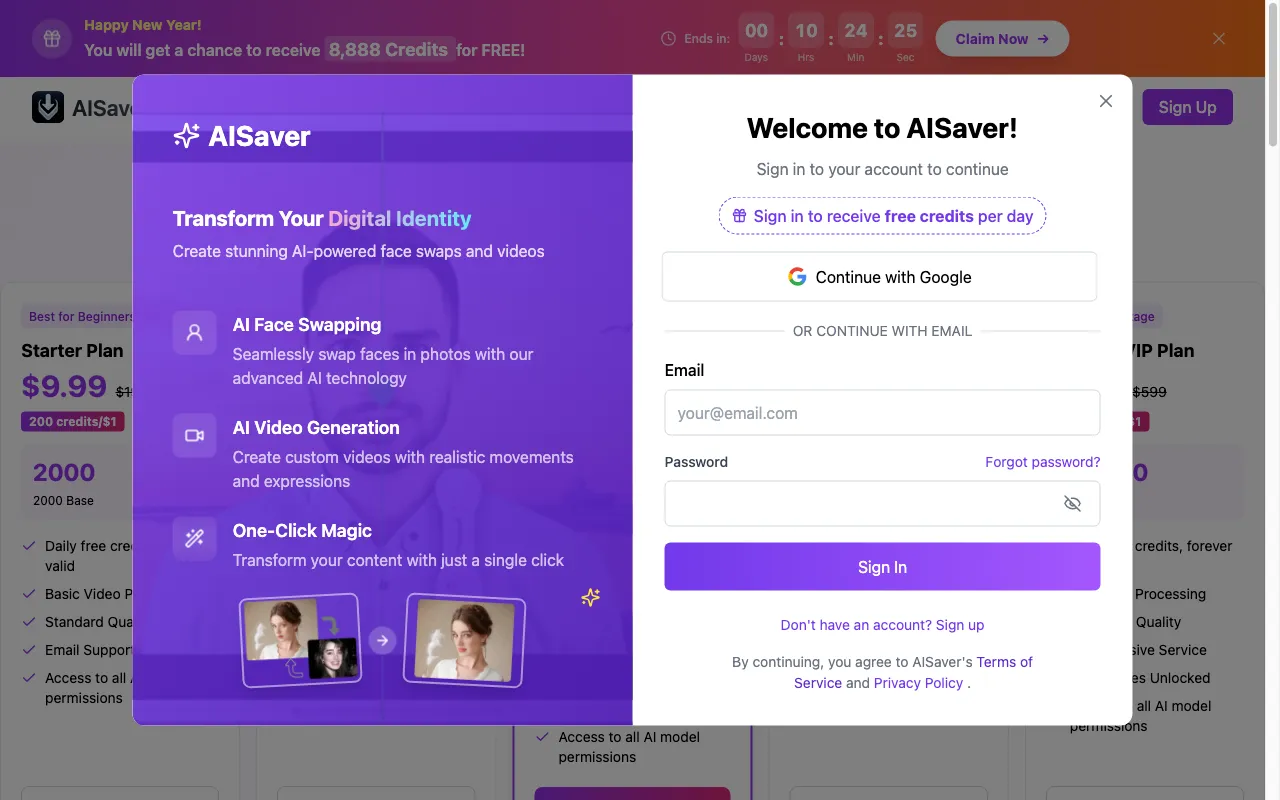Click the Hrs countdown value 10

pos(807,31)
